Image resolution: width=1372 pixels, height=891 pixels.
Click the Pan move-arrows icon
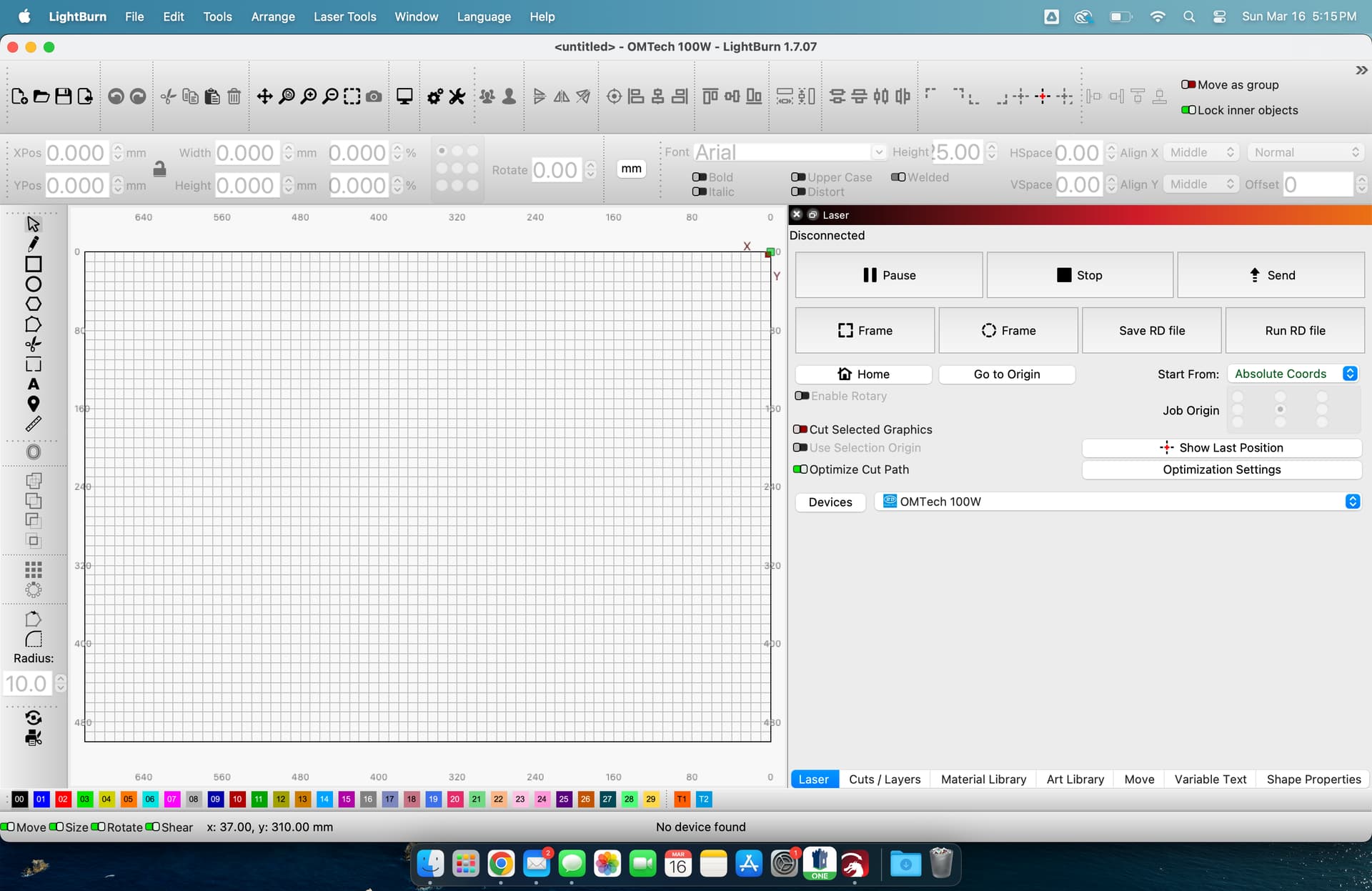(264, 96)
